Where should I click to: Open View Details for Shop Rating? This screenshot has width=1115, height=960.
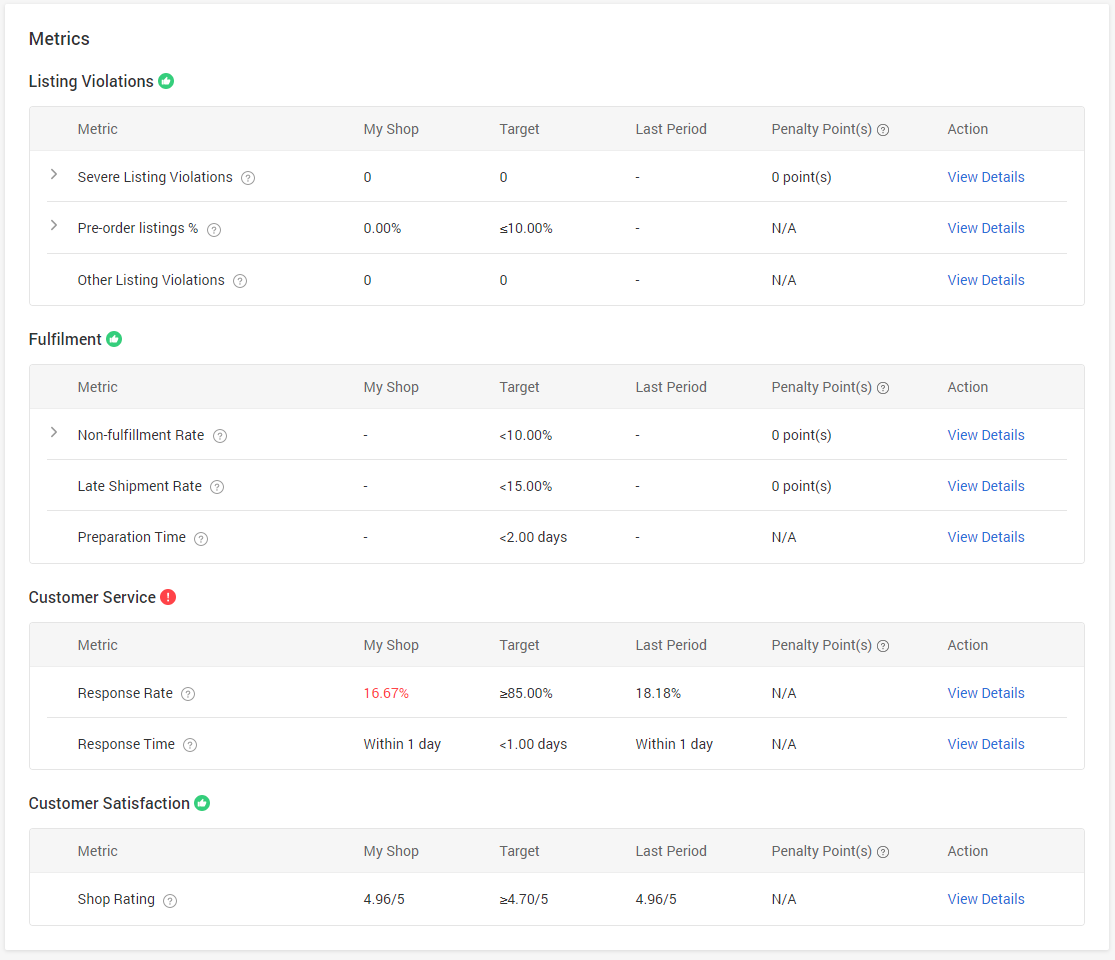click(986, 900)
